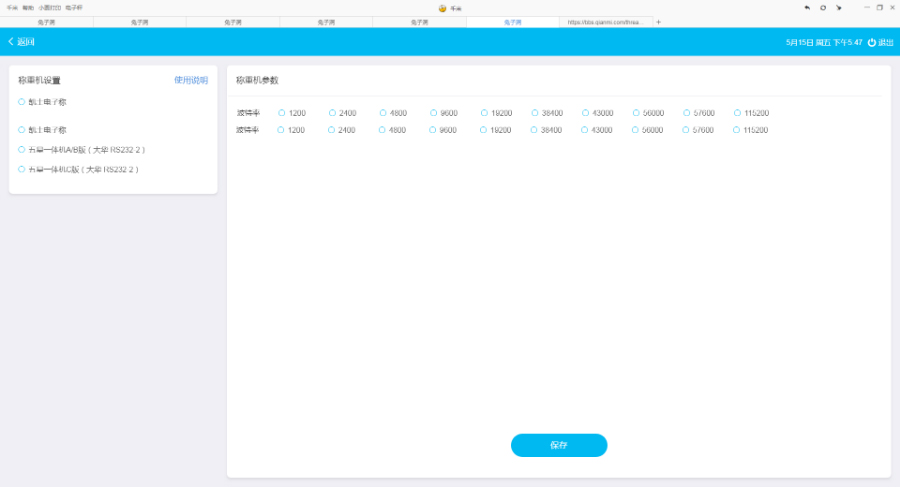Select 4800 baud rate in second row
Viewport: 900px width, 487px height.
[383, 130]
